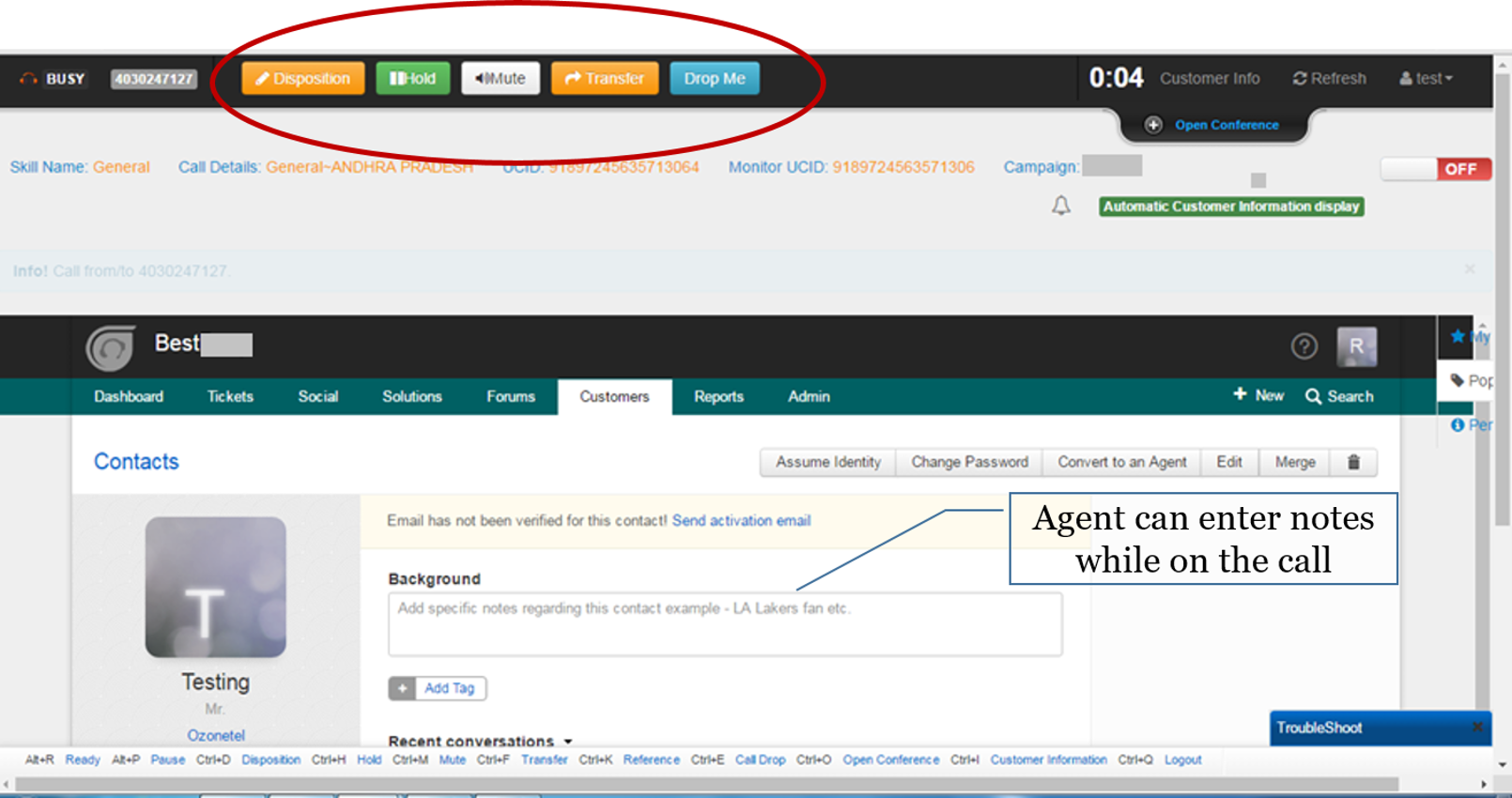Viewport: 1512px width, 798px height.
Task: Toggle the OFF switch for customer info display
Action: tap(1436, 169)
